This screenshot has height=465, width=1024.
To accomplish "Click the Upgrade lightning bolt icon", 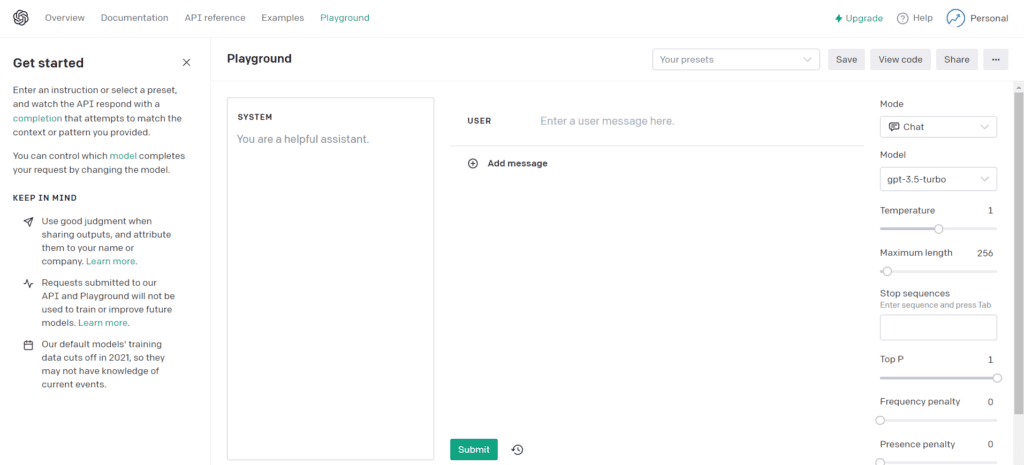I will tap(839, 18).
